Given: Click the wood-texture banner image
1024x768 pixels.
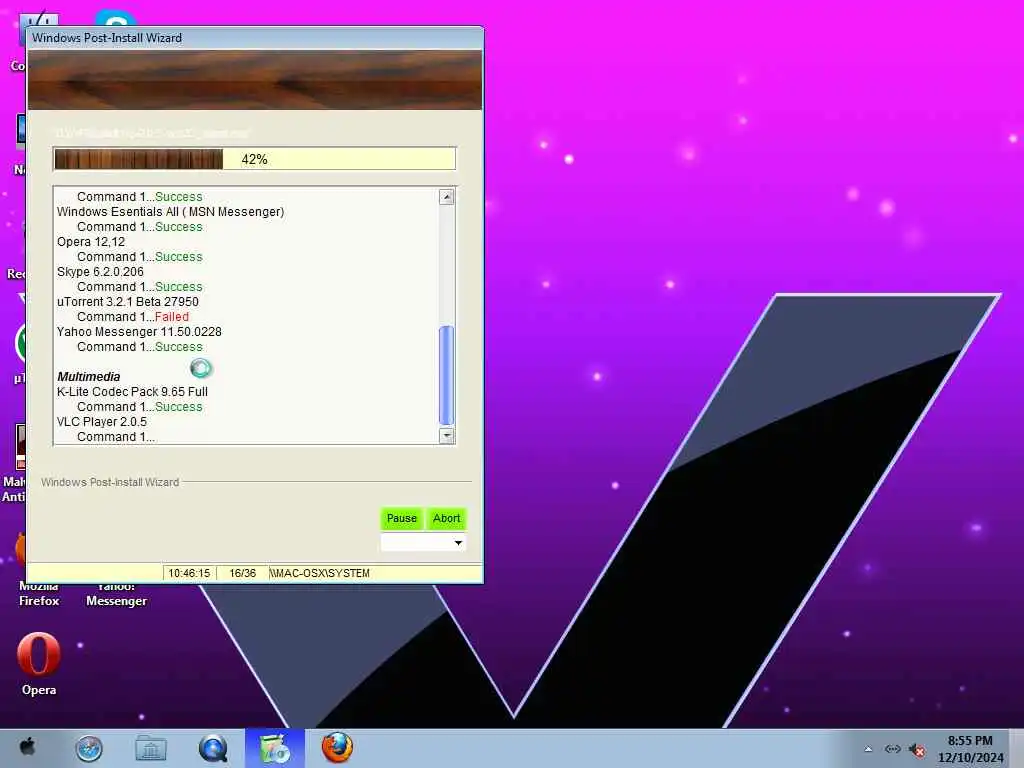Looking at the screenshot, I should (x=255, y=80).
